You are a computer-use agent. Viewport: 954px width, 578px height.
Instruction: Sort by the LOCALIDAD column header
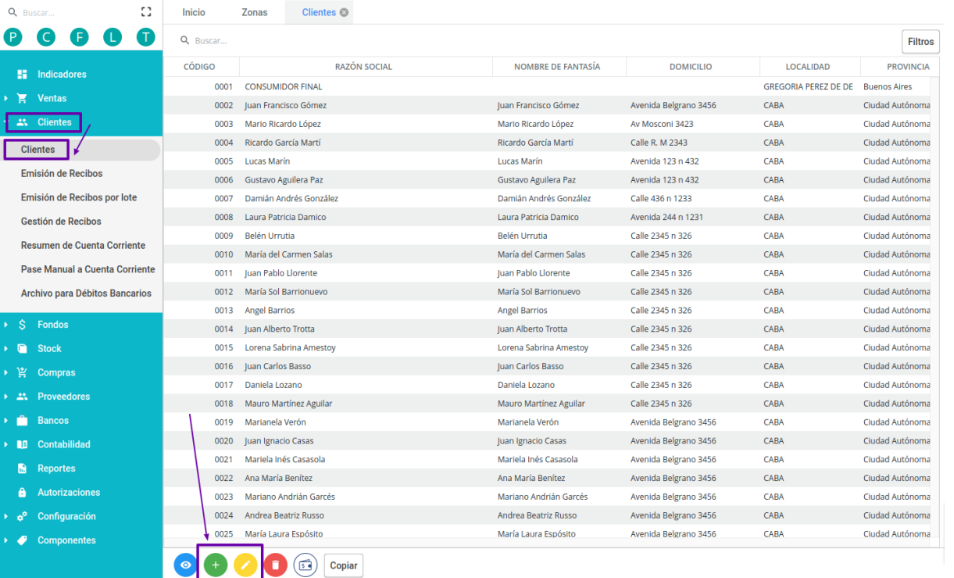808,66
